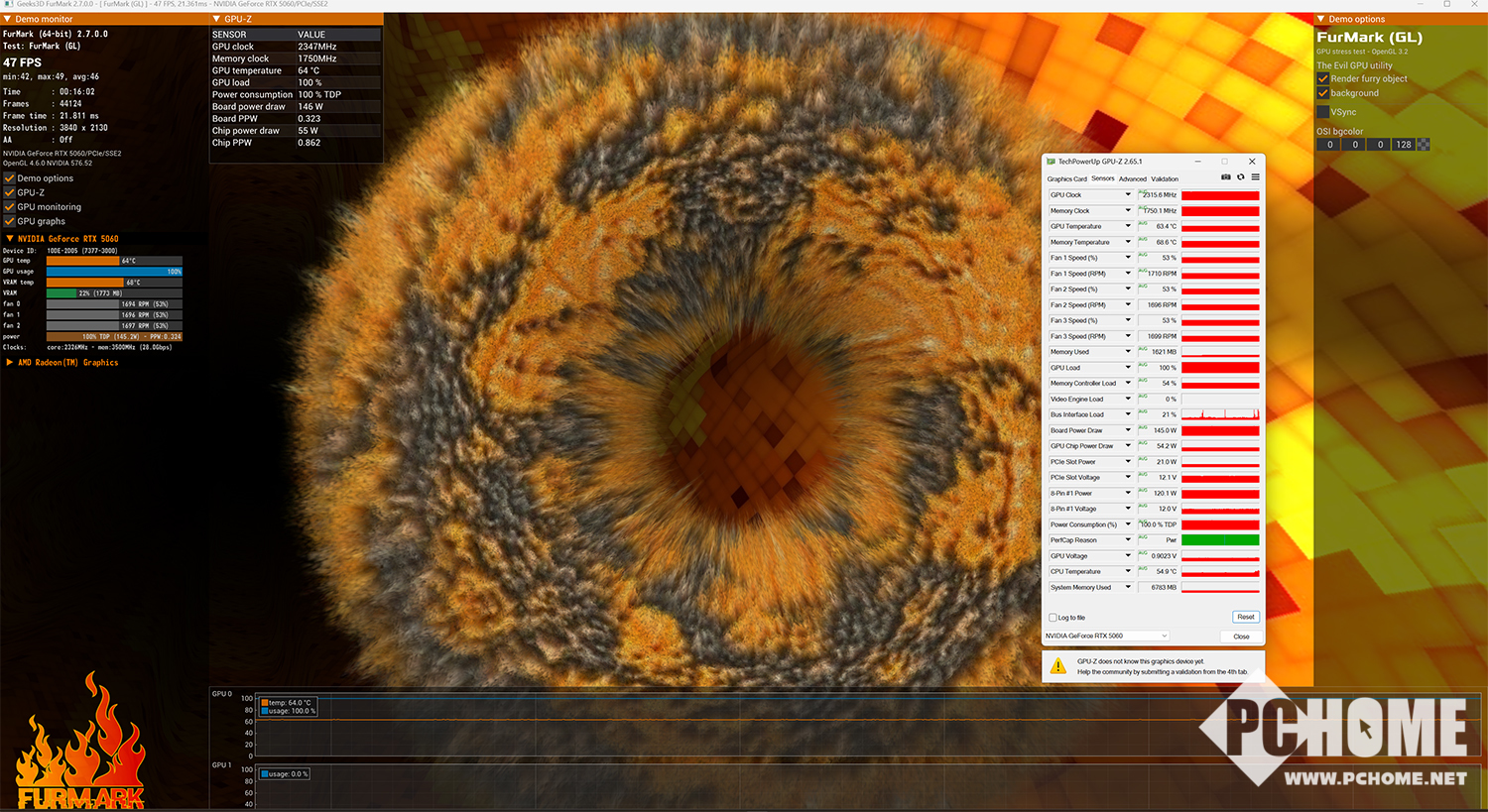1488x812 pixels.
Task: Click fan 0 1694 RPM bar
Action: [114, 304]
